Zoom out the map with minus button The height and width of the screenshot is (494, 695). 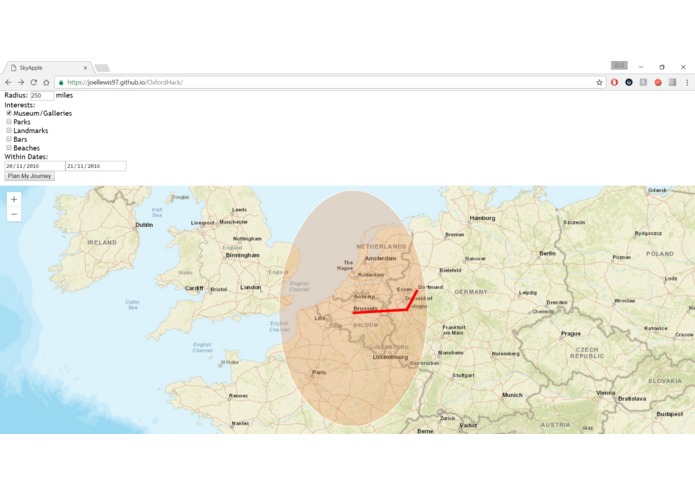point(14,214)
